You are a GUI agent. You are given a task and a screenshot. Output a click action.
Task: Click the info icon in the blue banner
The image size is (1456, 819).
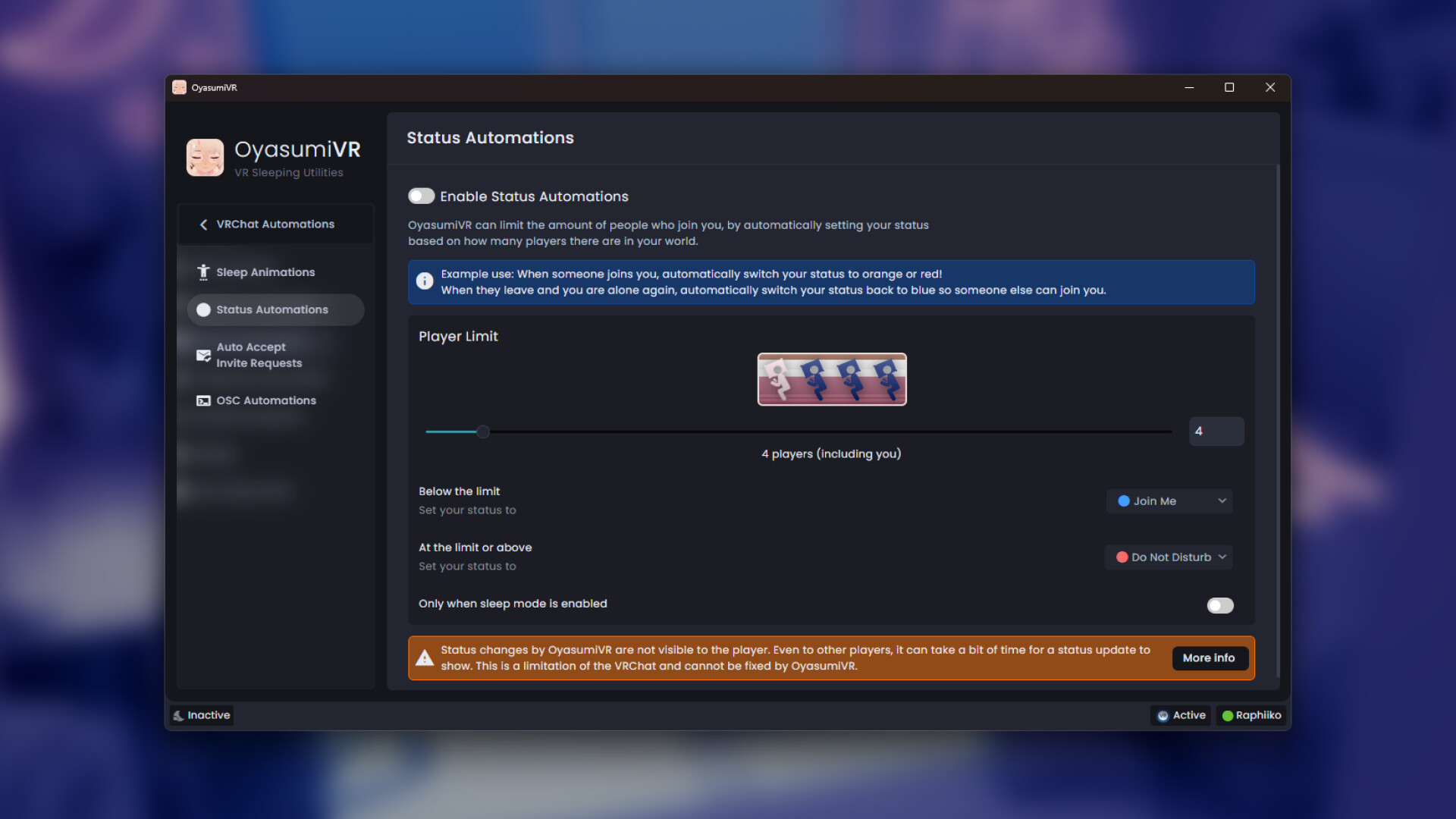point(425,281)
